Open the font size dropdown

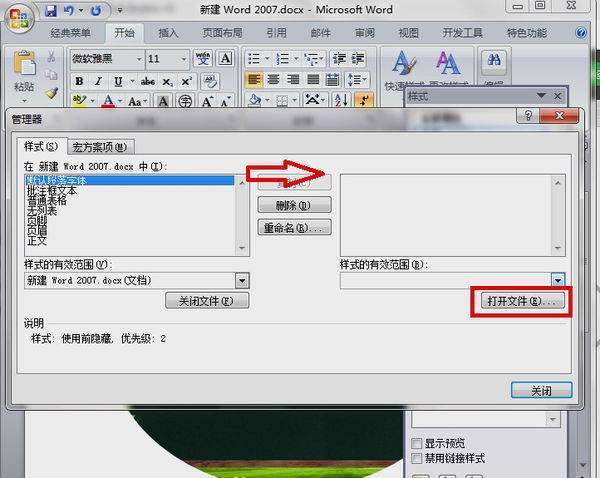pos(184,59)
